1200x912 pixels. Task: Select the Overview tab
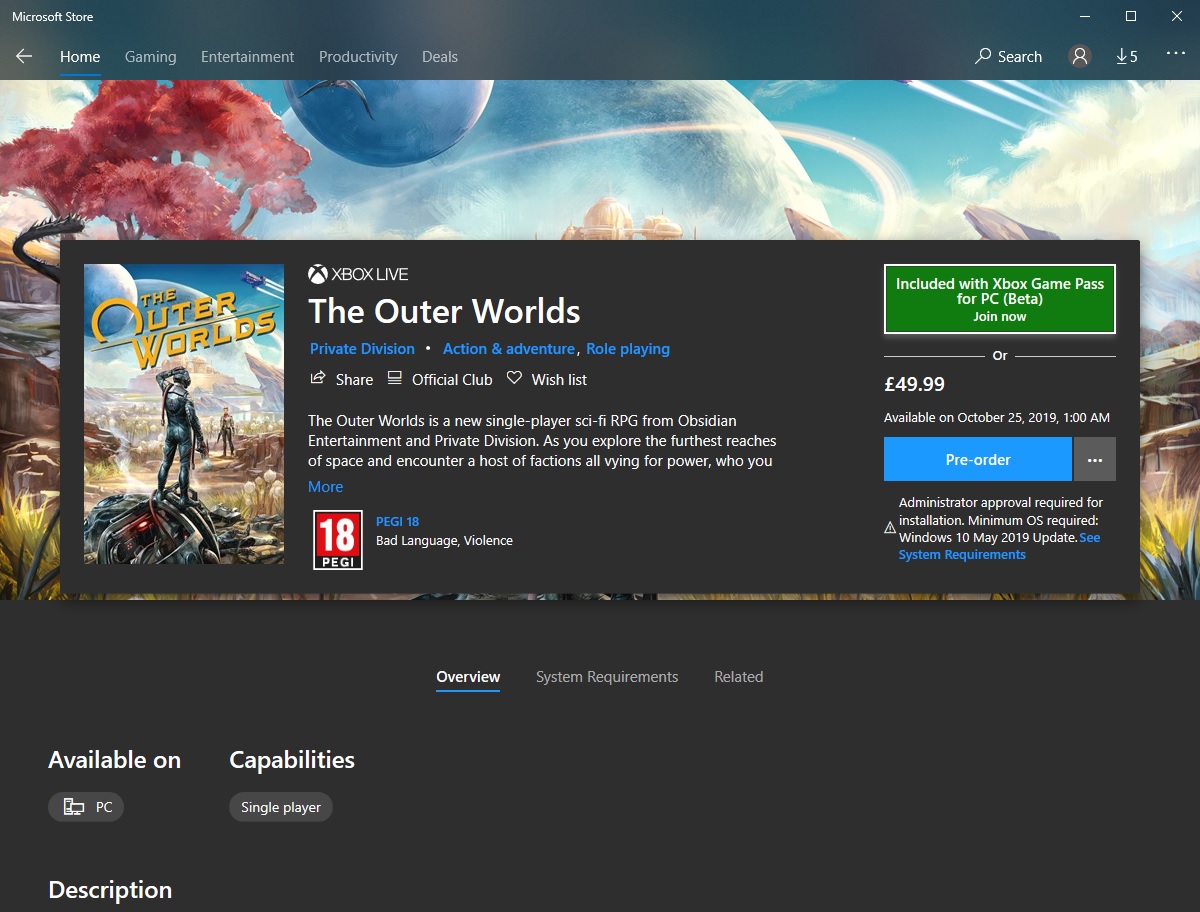(468, 677)
